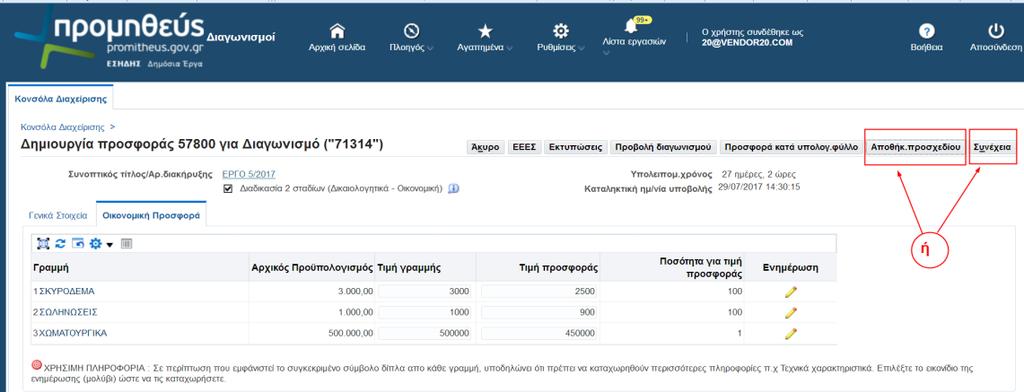This screenshot has width=1024, height=392.
Task: Click the 3.000,00 budget value
Action: pyautogui.click(x=355, y=291)
